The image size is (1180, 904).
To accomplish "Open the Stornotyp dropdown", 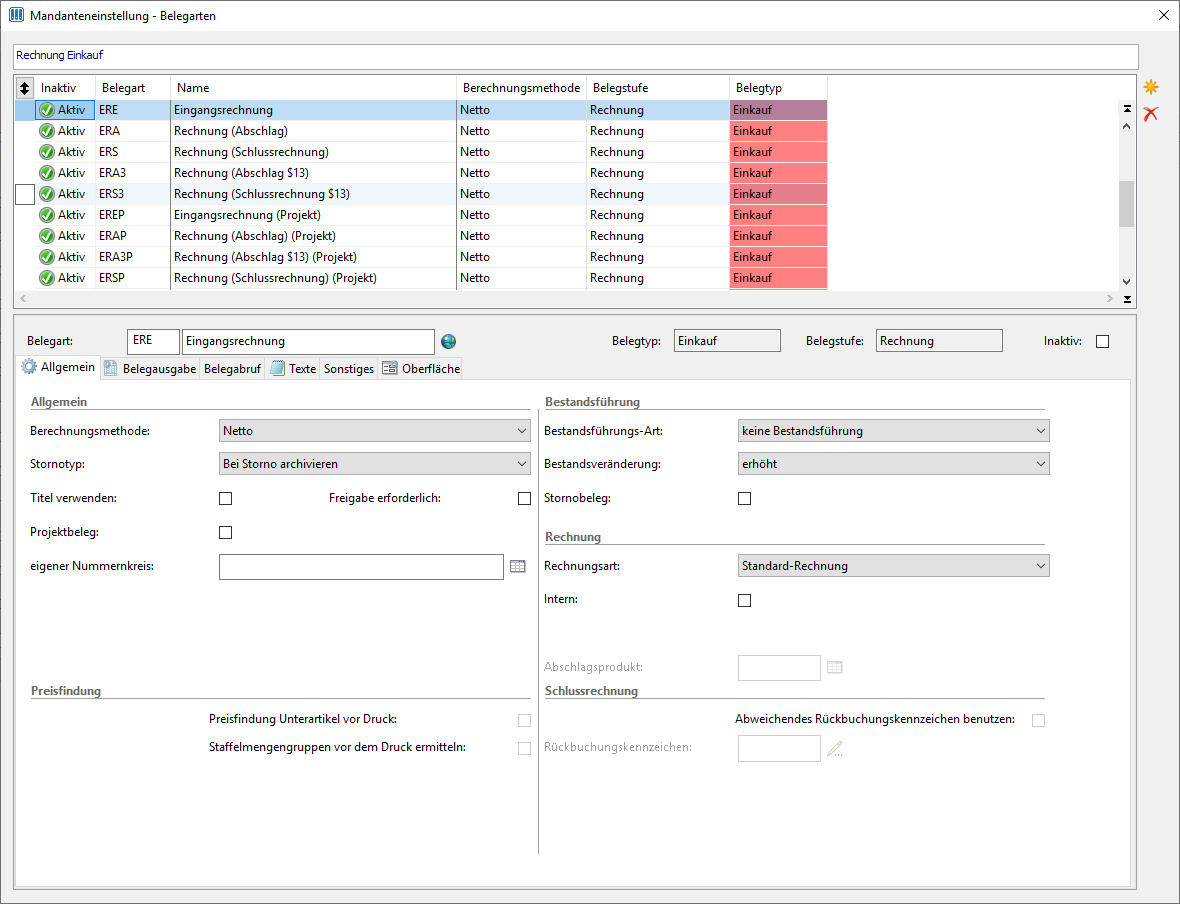I will coord(374,464).
